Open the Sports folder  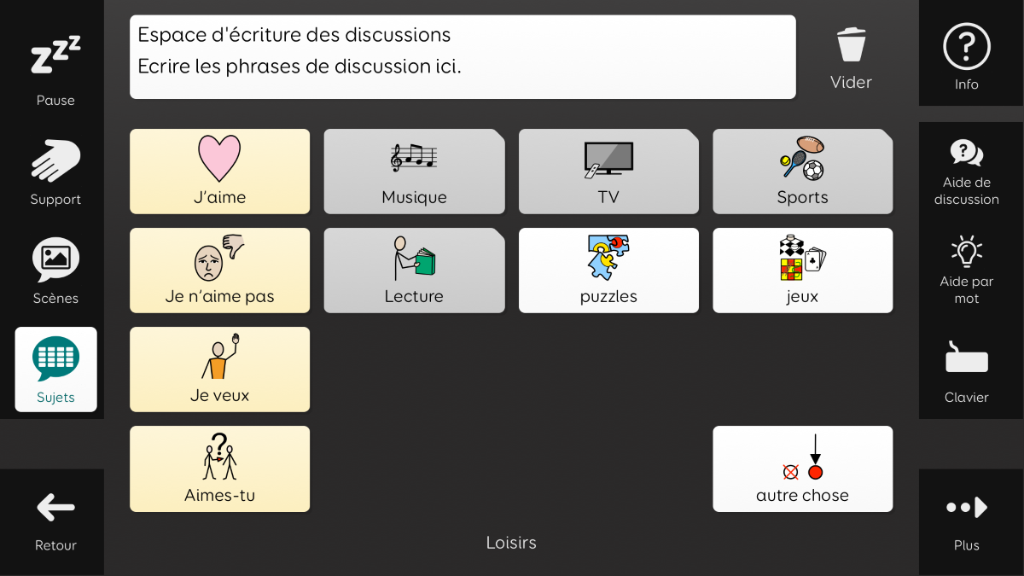[803, 171]
